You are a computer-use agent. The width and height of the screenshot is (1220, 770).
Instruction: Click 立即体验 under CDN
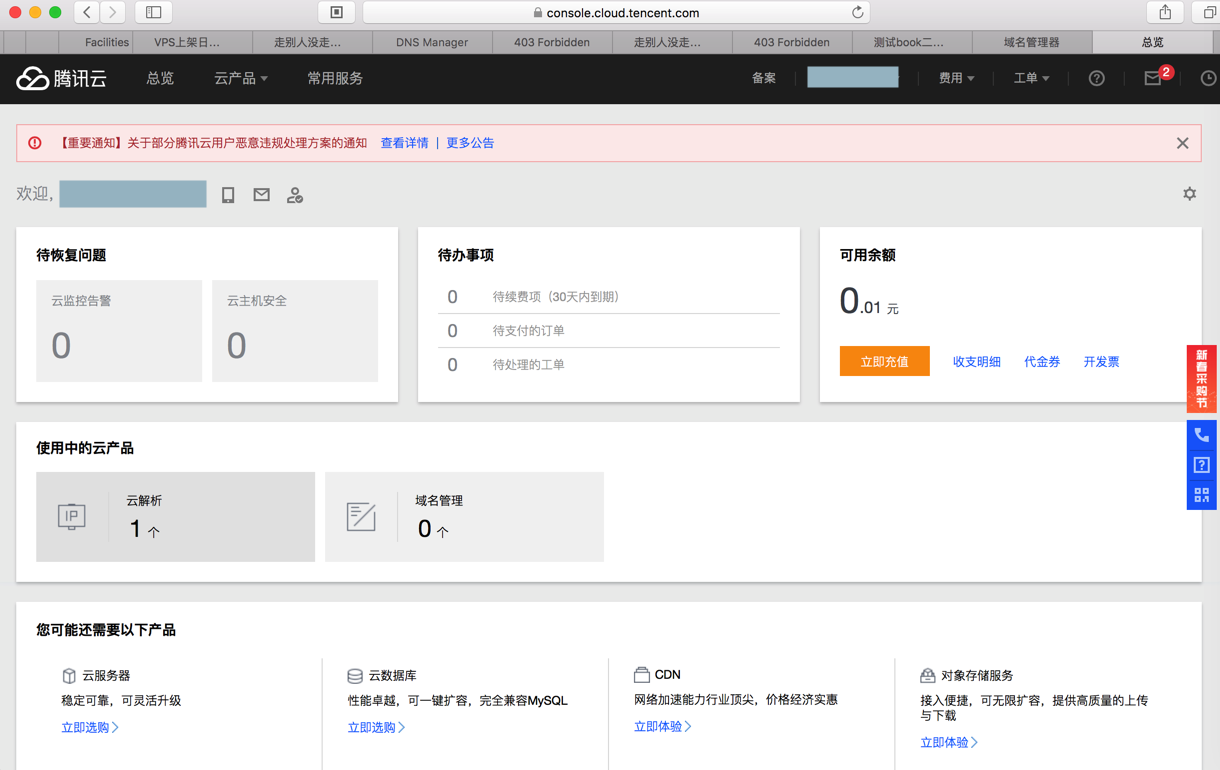pos(662,726)
